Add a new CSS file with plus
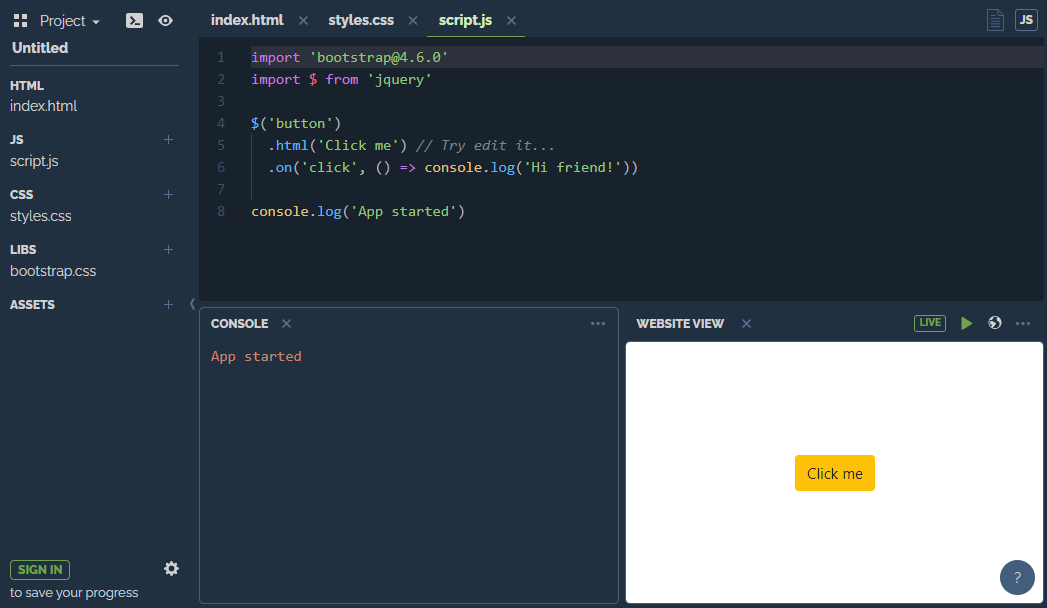1047x608 pixels. (x=168, y=194)
